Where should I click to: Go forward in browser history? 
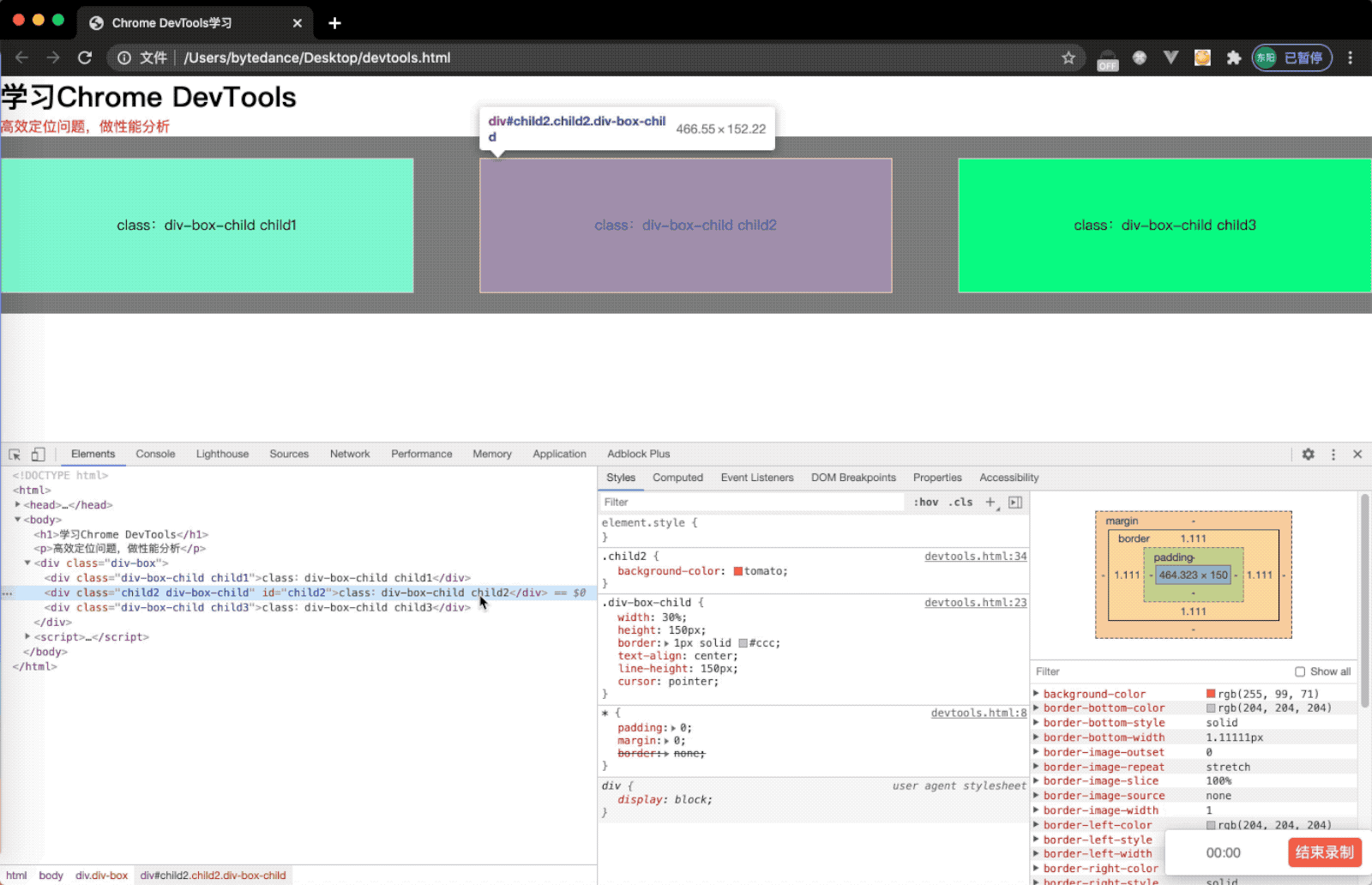pyautogui.click(x=53, y=57)
